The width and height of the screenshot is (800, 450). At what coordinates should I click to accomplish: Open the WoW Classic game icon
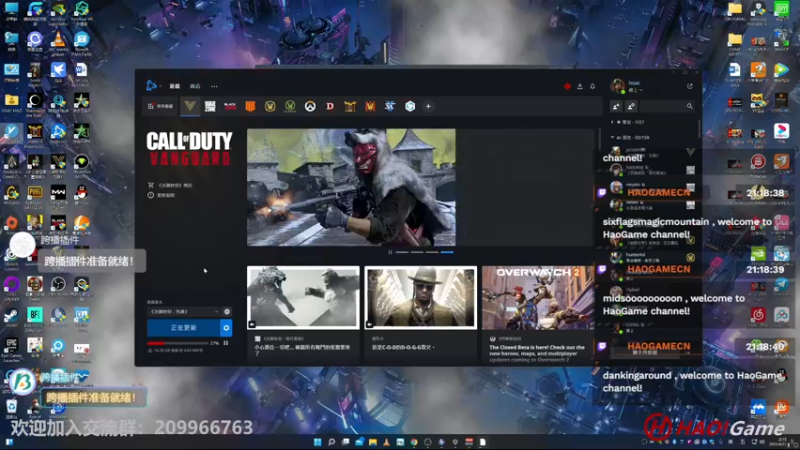click(x=290, y=106)
